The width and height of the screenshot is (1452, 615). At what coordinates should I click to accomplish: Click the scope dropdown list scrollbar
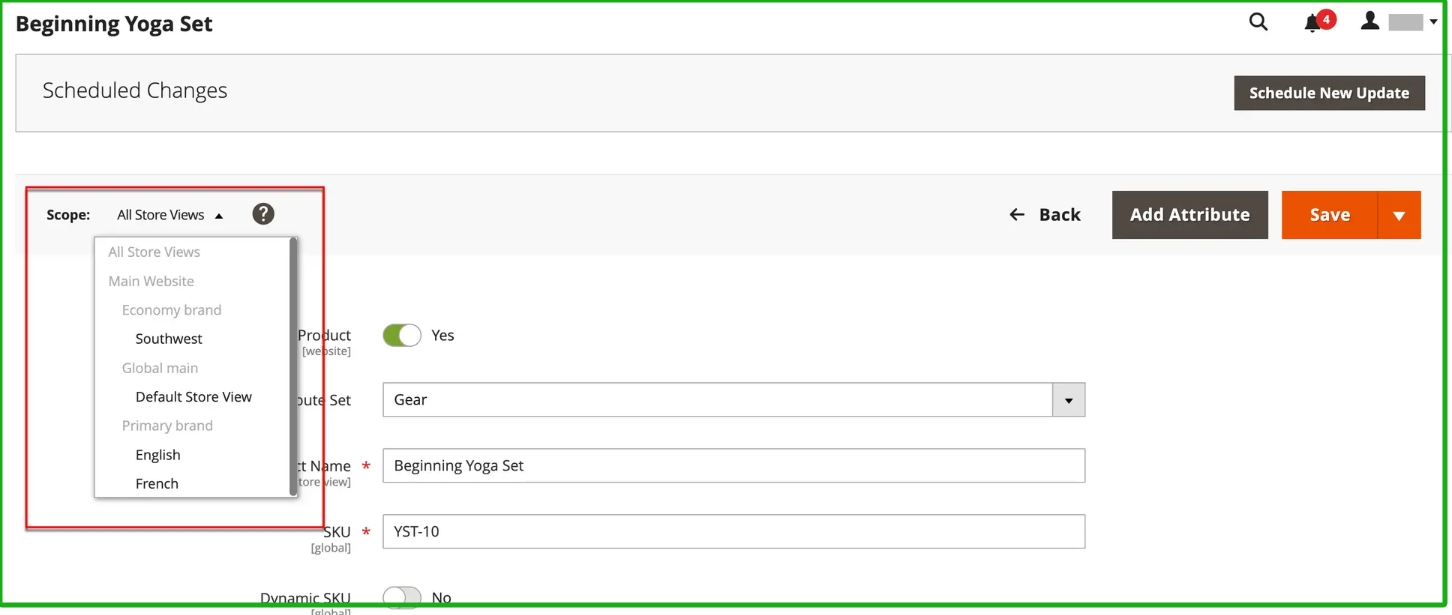293,366
